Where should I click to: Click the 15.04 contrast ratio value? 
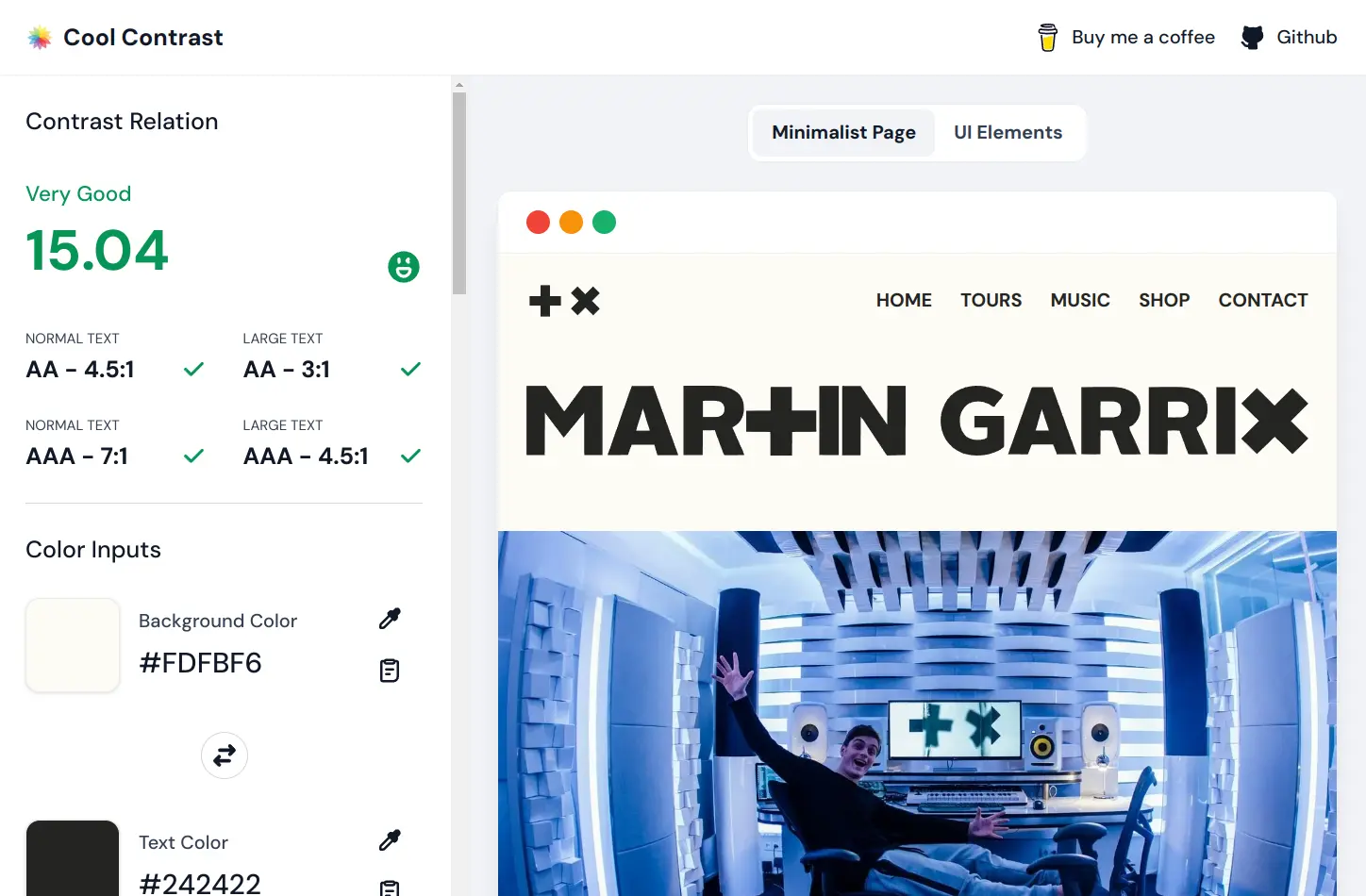coord(97,251)
